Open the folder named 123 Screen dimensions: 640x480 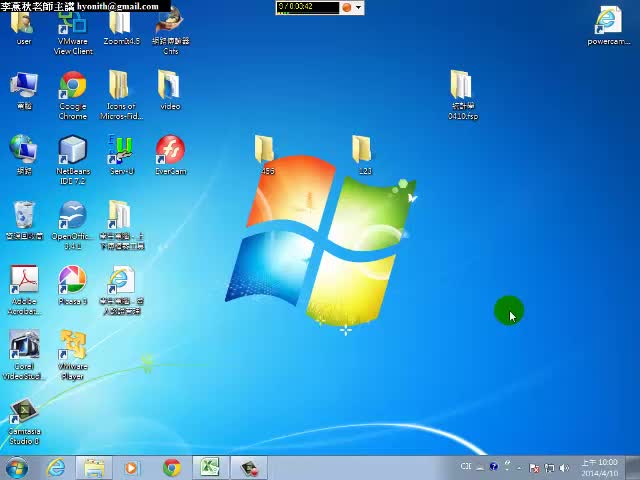pyautogui.click(x=363, y=155)
